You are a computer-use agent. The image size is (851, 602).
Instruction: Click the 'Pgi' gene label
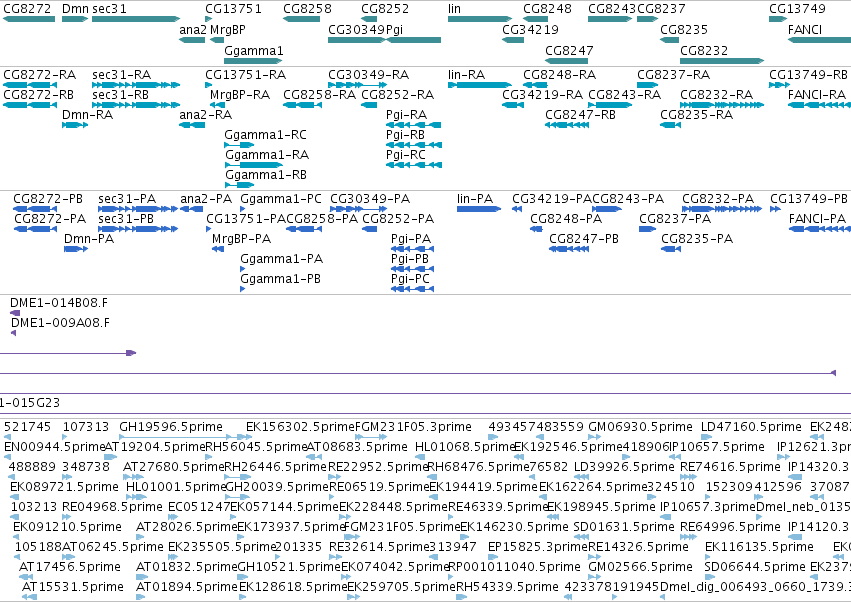pyautogui.click(x=395, y=29)
